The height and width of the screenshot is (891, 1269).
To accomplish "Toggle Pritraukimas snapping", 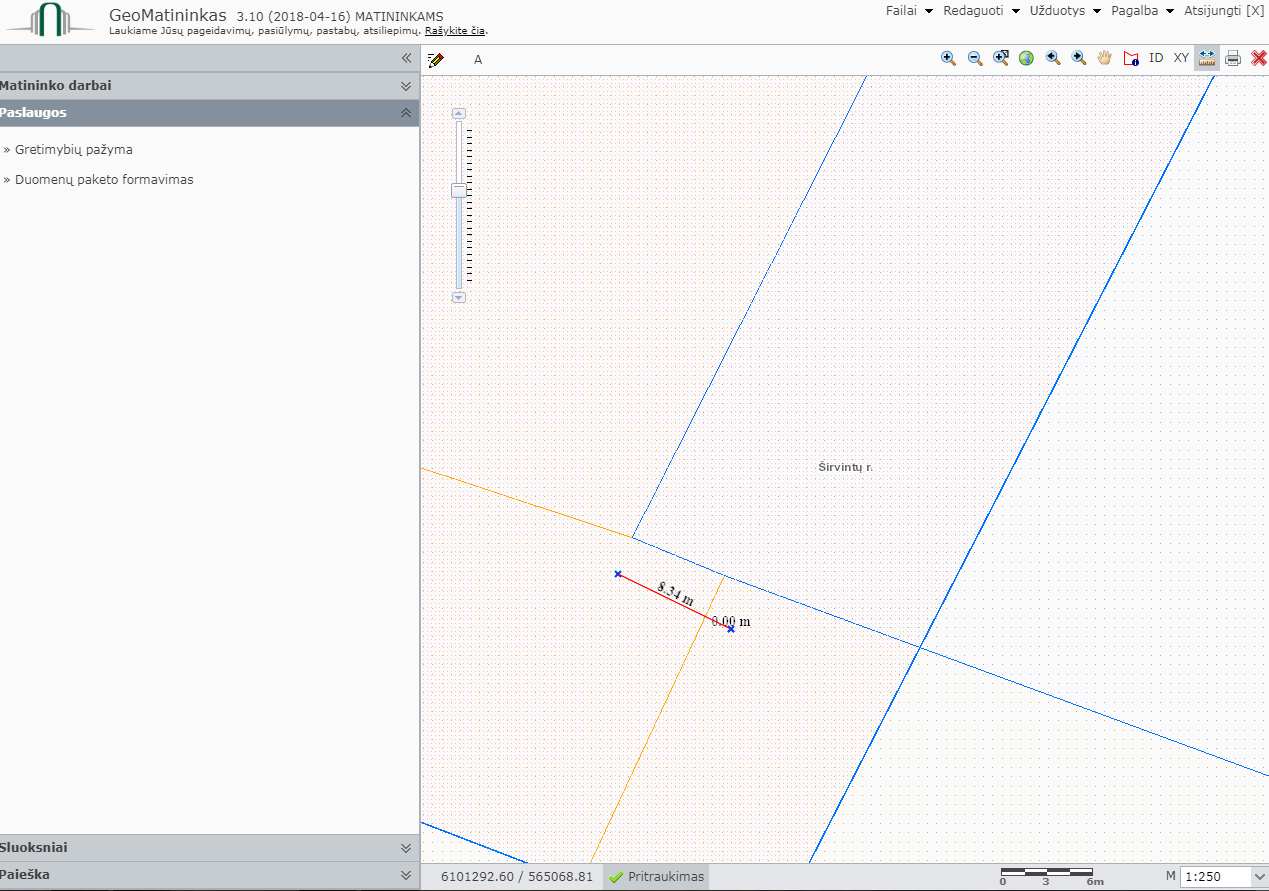I will 656,877.
